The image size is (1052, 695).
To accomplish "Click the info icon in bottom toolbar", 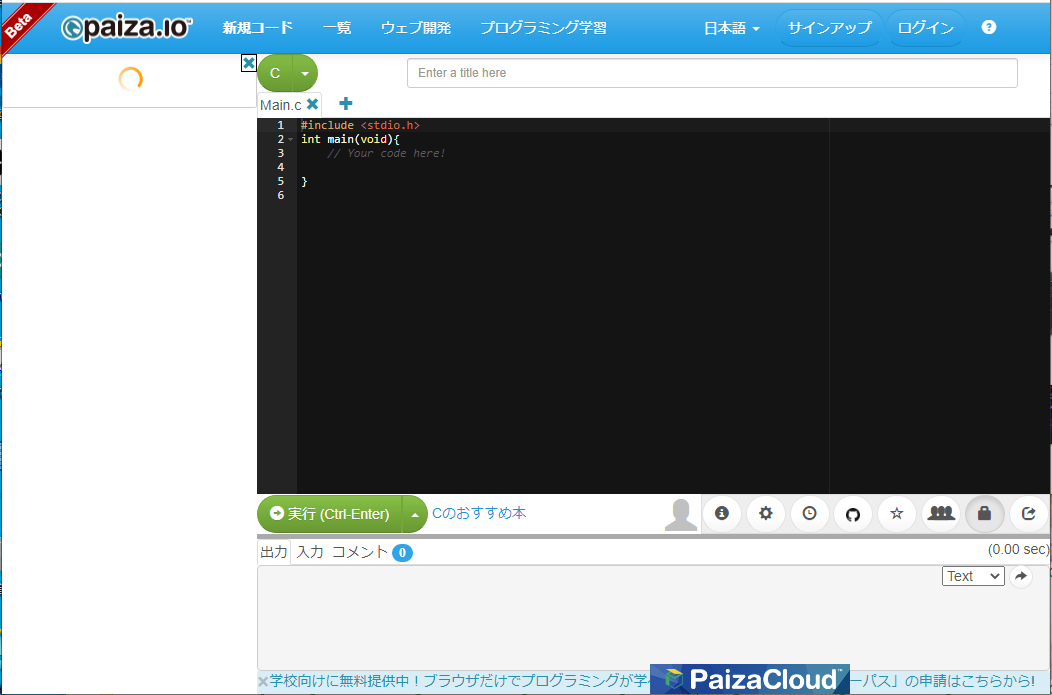I will pos(722,513).
